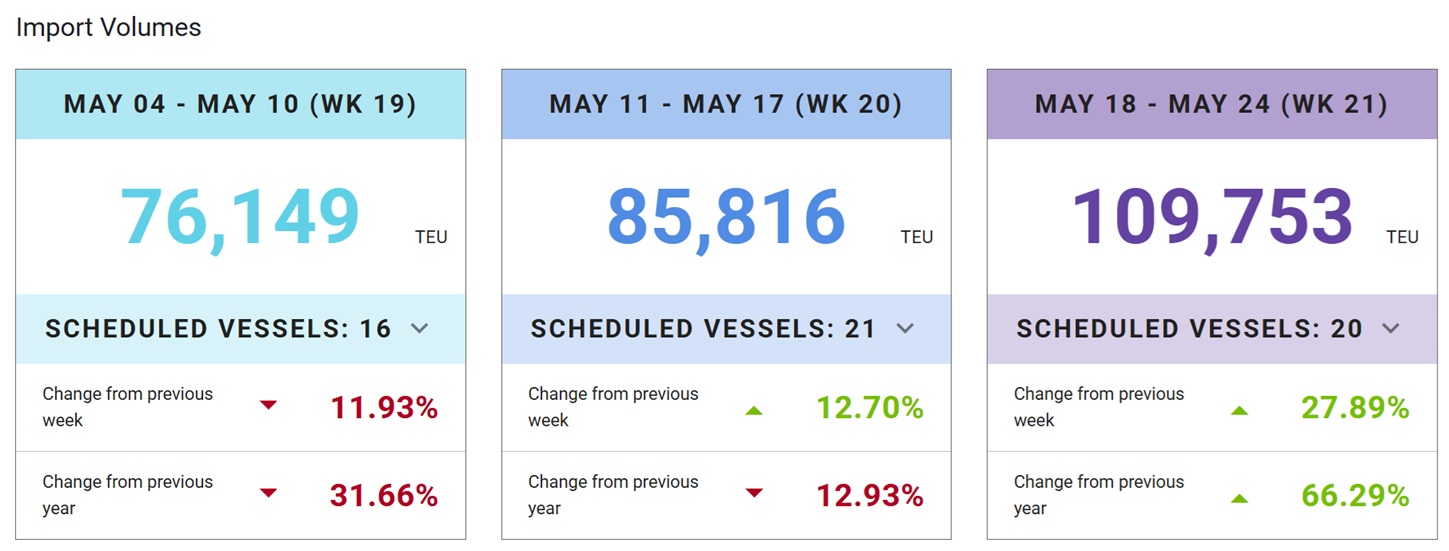
Task: Expand the Week 21 scheduled vessels chevron
Action: click(1391, 329)
